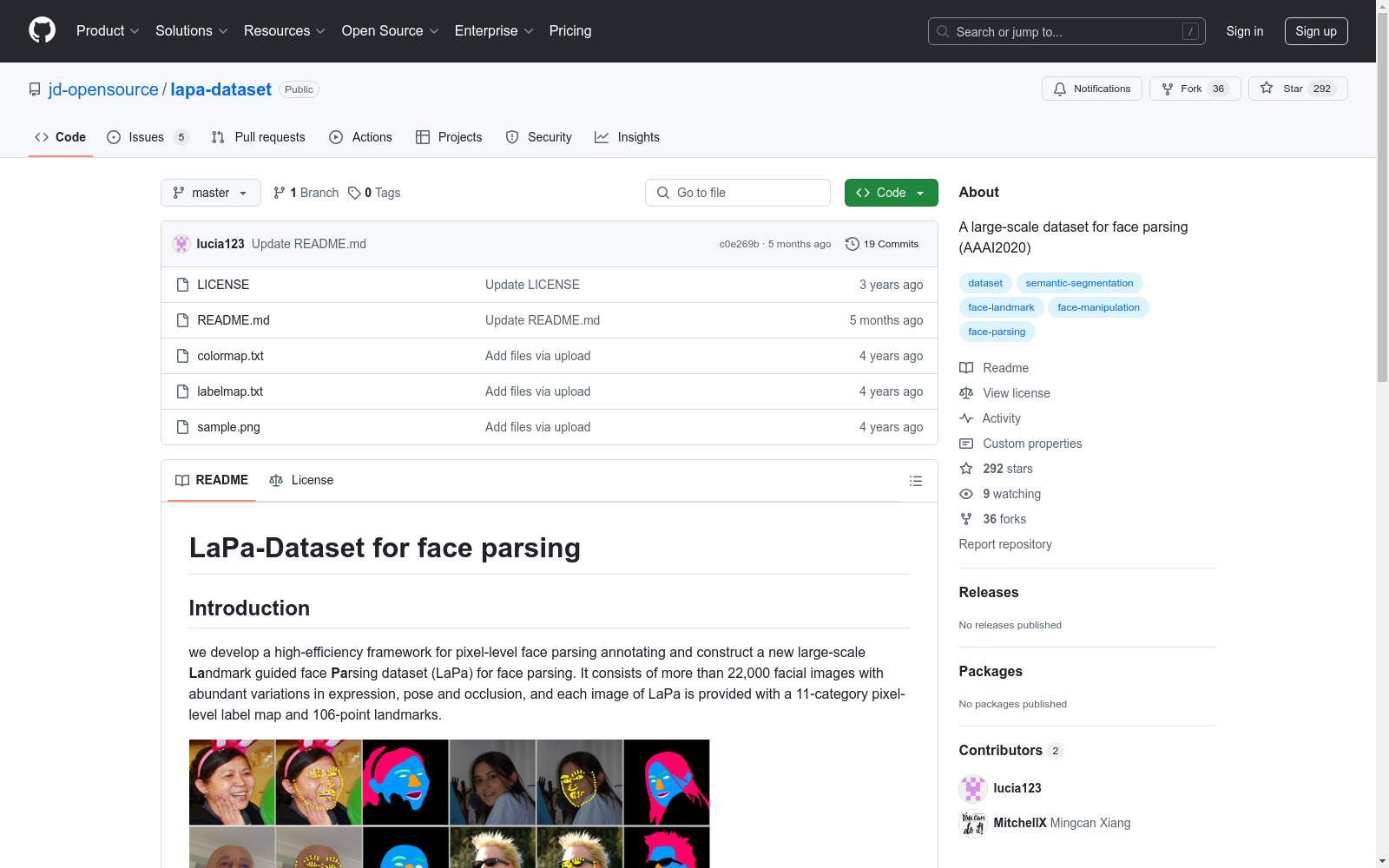Open the Enterprise dropdown
The width and height of the screenshot is (1389, 868).
click(x=493, y=30)
